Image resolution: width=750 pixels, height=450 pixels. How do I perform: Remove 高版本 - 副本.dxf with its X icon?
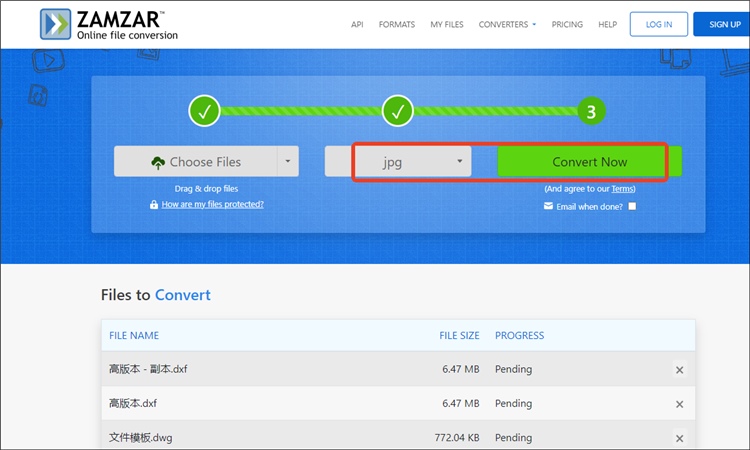click(679, 370)
